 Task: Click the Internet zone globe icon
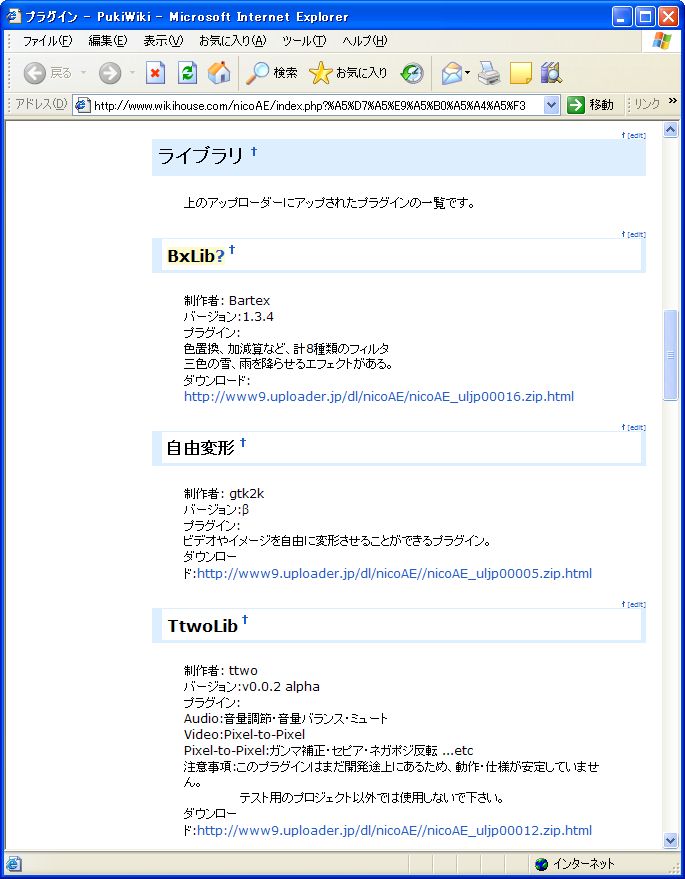tap(541, 864)
